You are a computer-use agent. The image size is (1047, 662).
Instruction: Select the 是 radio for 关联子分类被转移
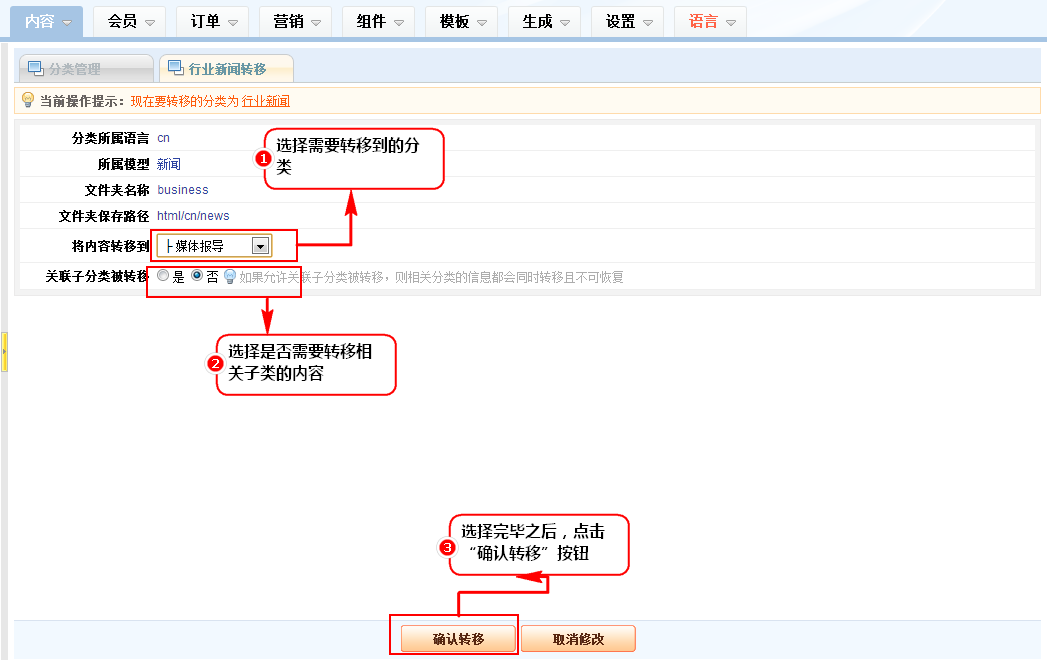point(163,277)
